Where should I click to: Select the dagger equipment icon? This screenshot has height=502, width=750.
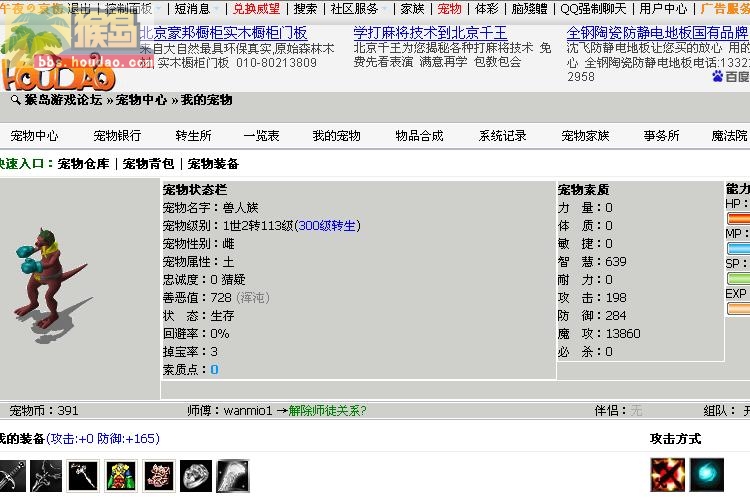[46, 476]
